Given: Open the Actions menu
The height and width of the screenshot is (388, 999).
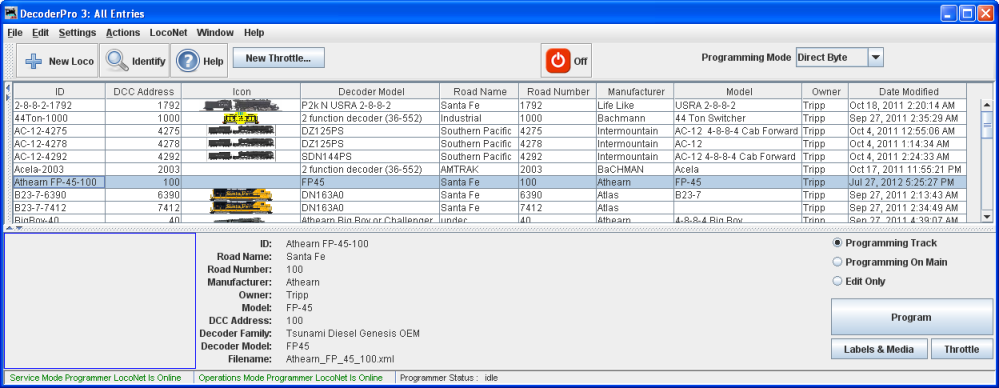Looking at the screenshot, I should coord(123,32).
